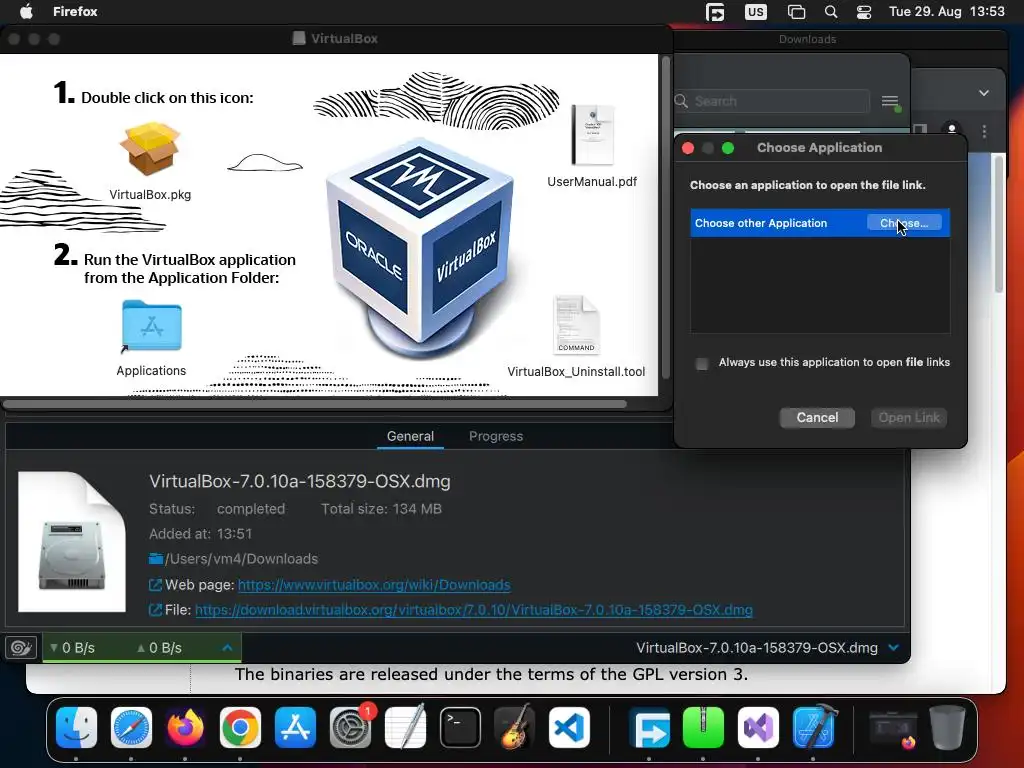Open Spotlight search in the menu bar
The width and height of the screenshot is (1024, 768).
pos(831,12)
